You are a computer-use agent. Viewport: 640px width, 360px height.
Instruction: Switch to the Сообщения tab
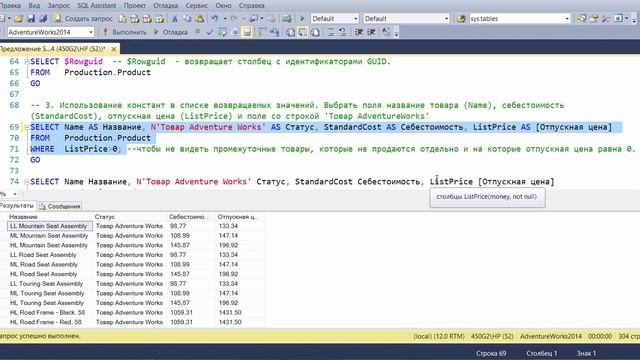tap(60, 207)
